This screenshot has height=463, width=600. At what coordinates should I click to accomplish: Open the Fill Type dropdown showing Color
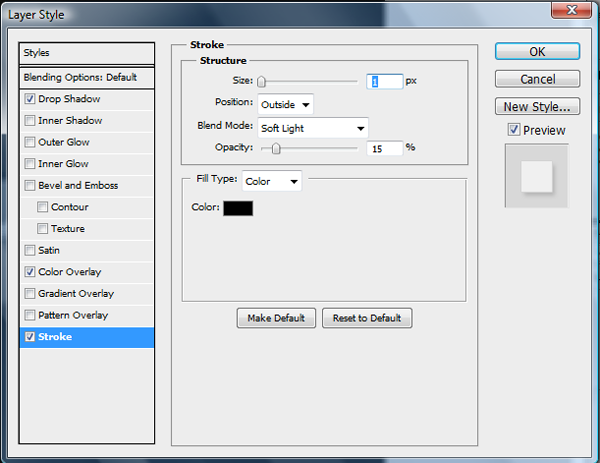click(272, 181)
